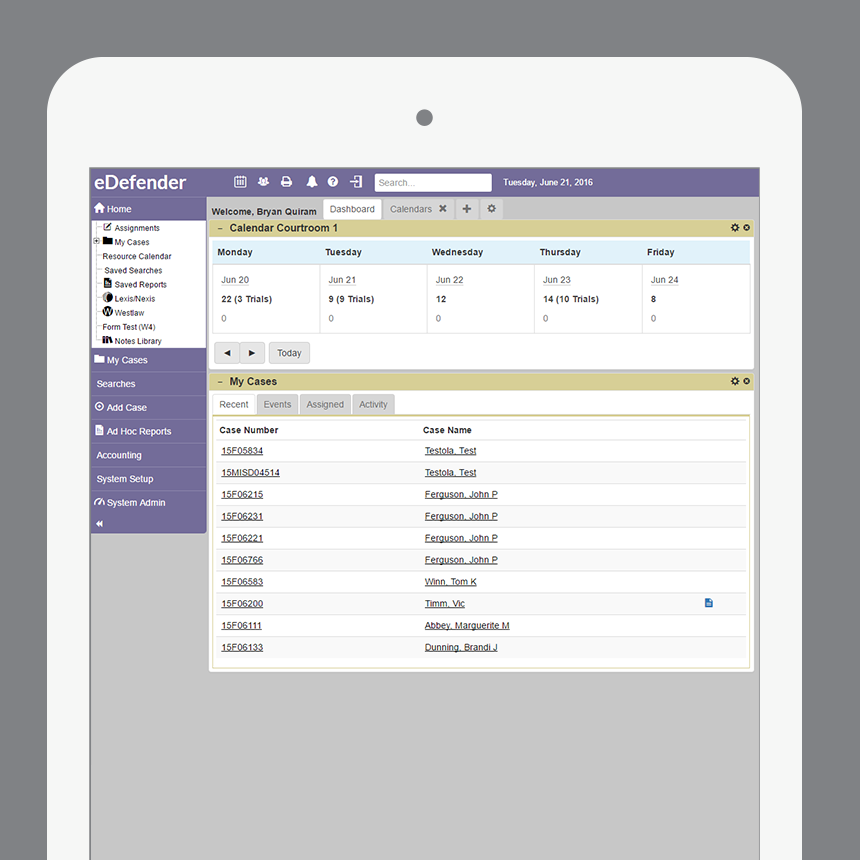The height and width of the screenshot is (860, 860).
Task: Collapse the sidebar with the double-arrow icon
Action: (x=99, y=524)
